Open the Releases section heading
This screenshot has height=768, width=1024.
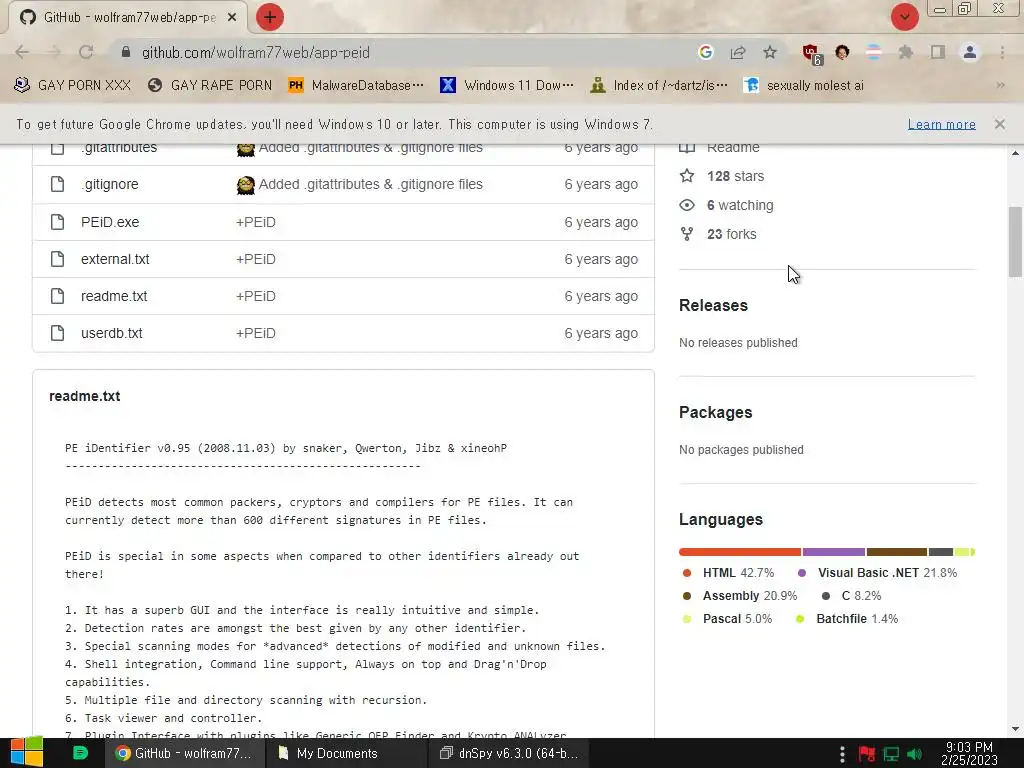click(713, 305)
